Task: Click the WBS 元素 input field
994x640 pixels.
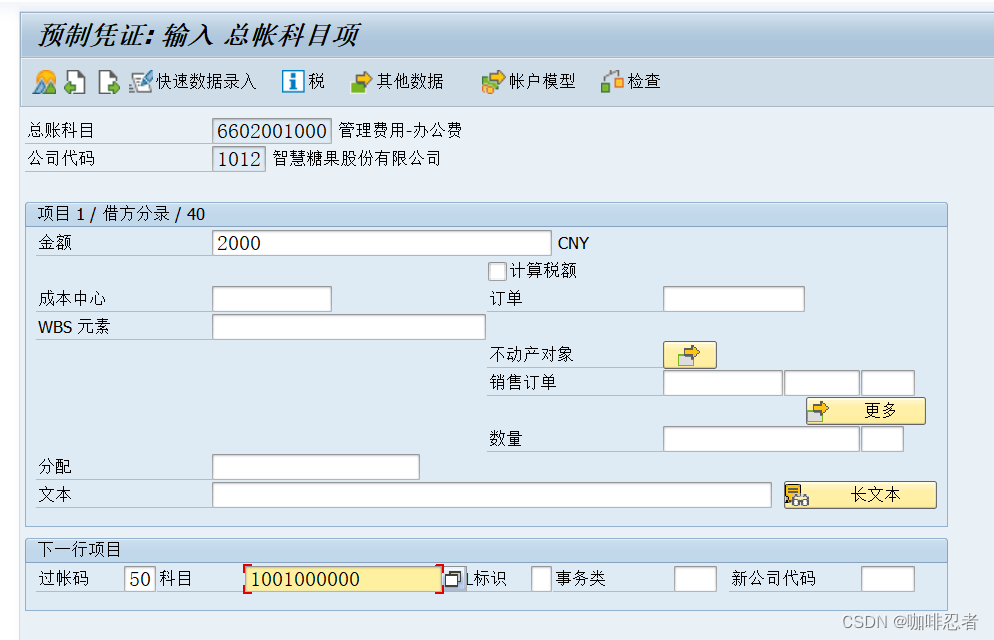Action: [x=349, y=327]
